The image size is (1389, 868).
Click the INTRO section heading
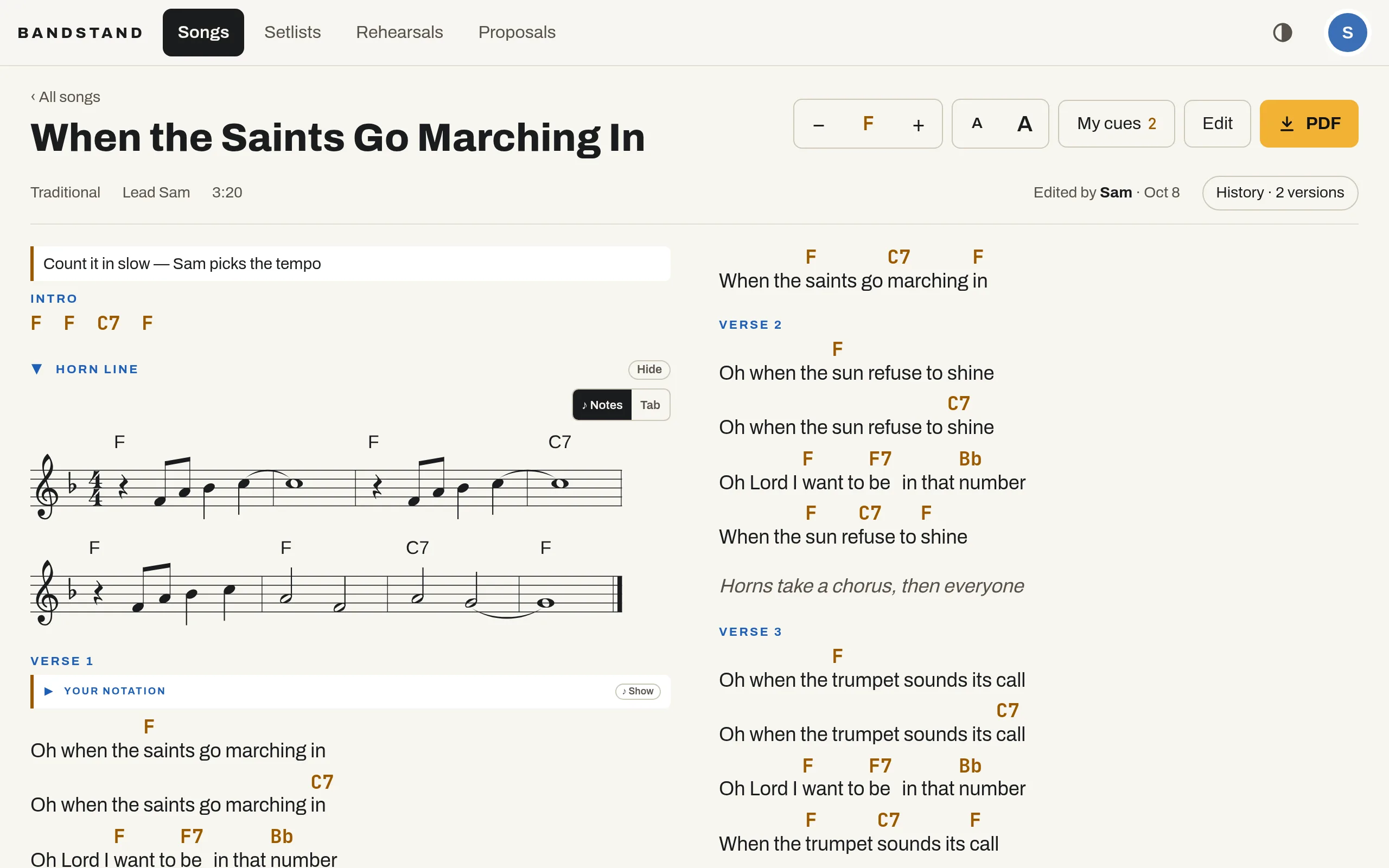pos(53,298)
